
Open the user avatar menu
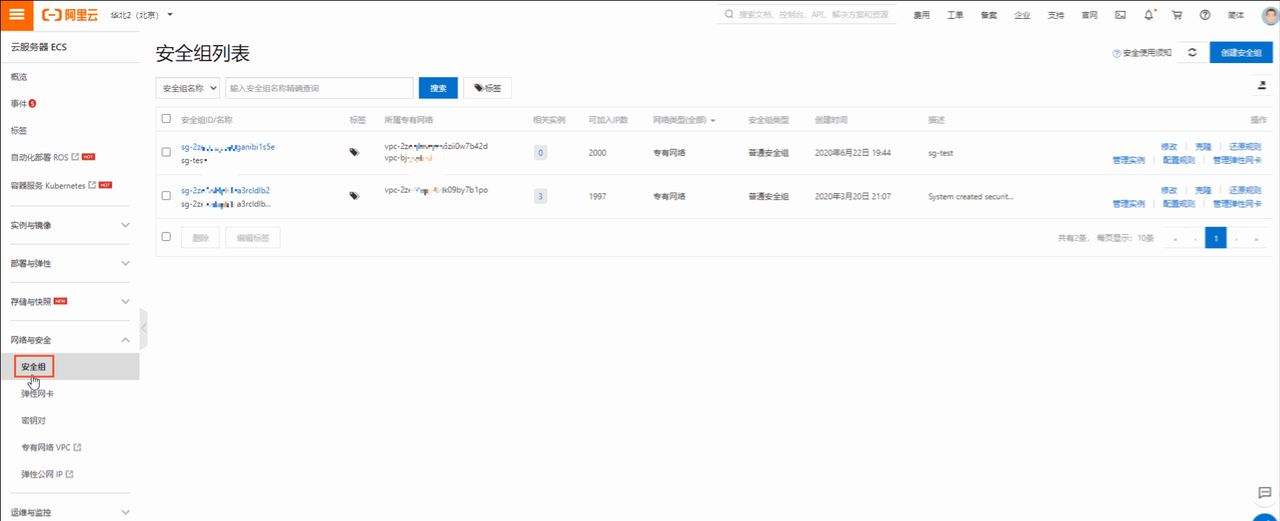[1270, 15]
